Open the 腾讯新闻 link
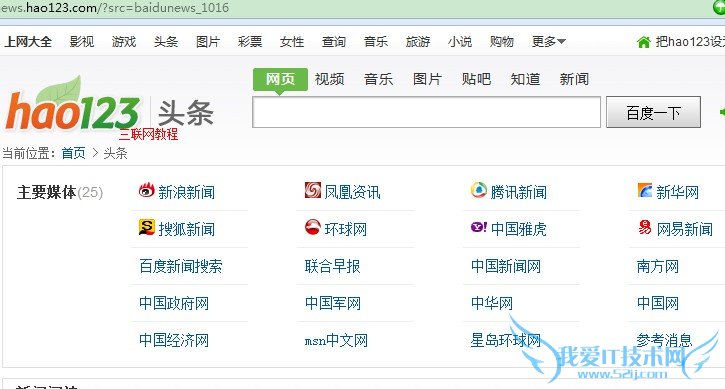The image size is (725, 389). (x=519, y=192)
